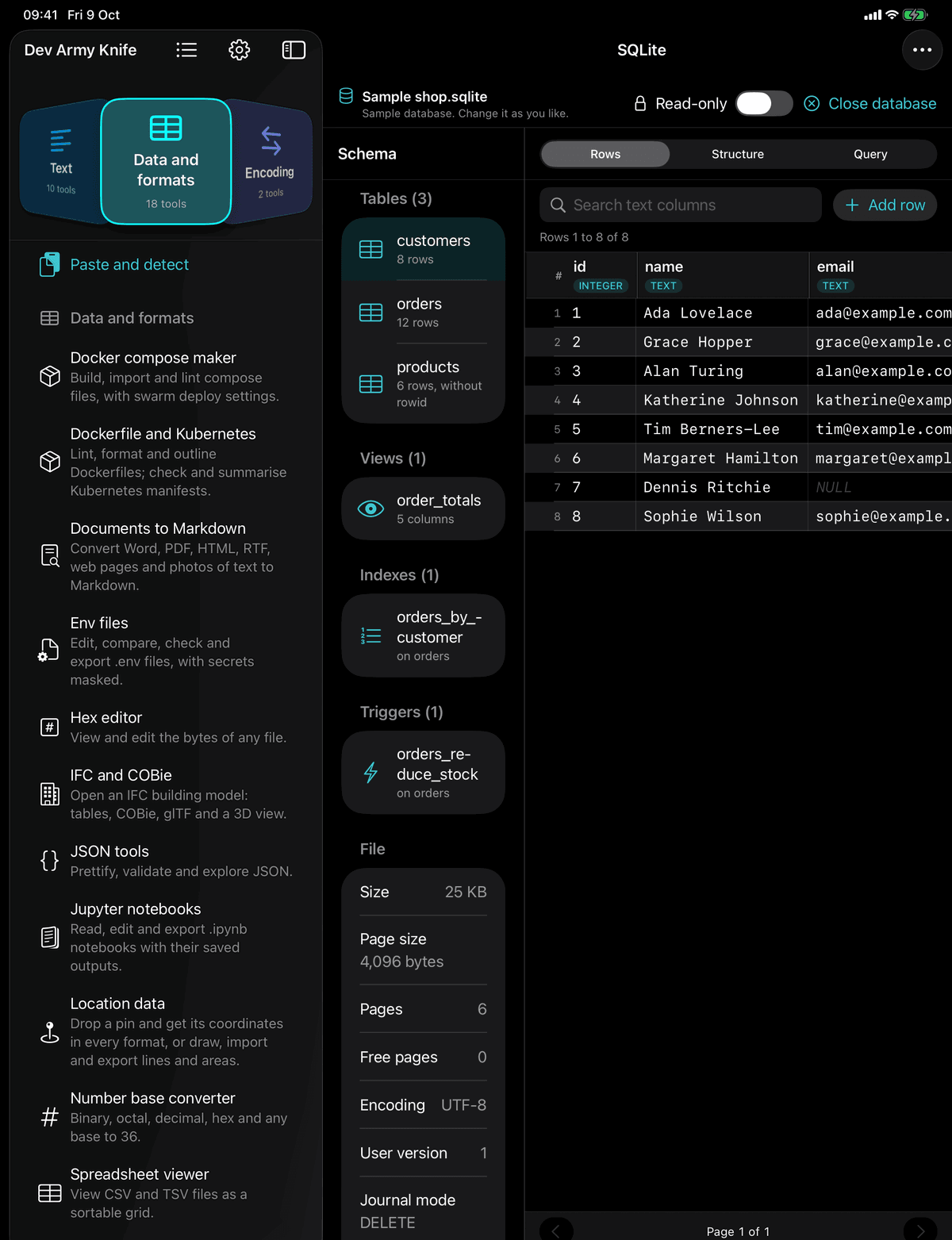Click the Location data pin icon
The image size is (952, 1240).
point(49,1031)
